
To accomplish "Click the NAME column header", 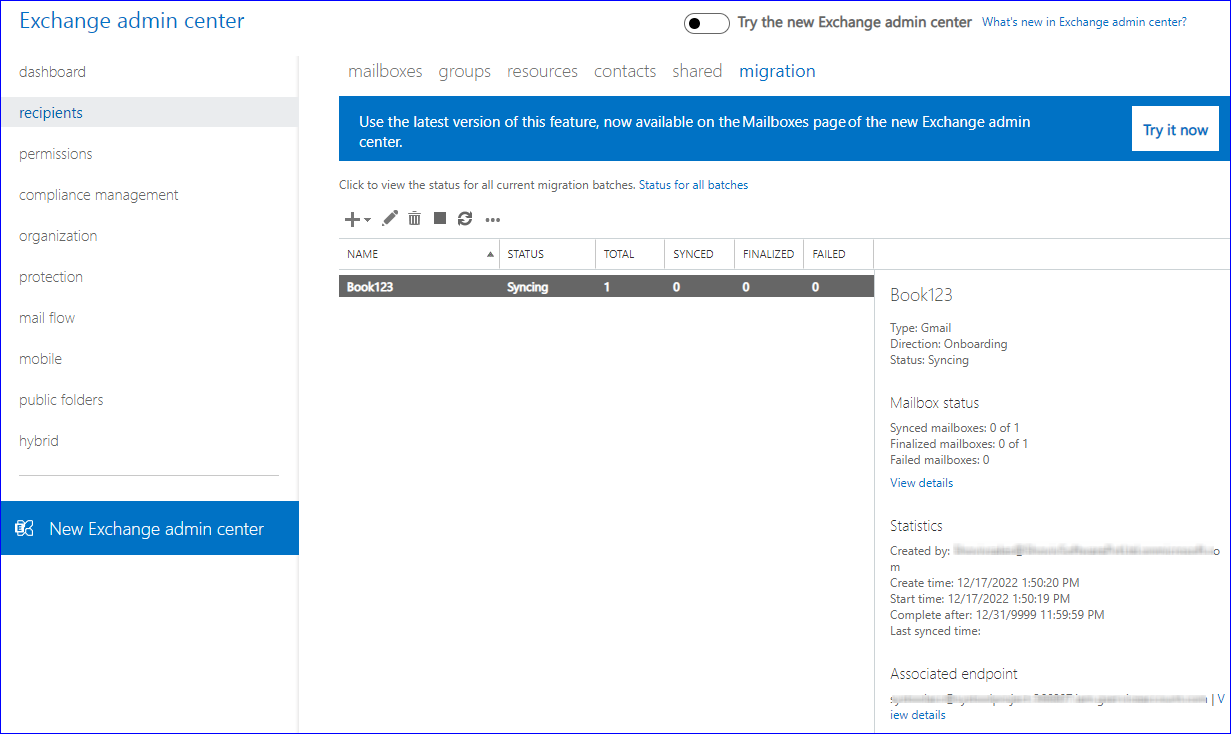I will [419, 254].
